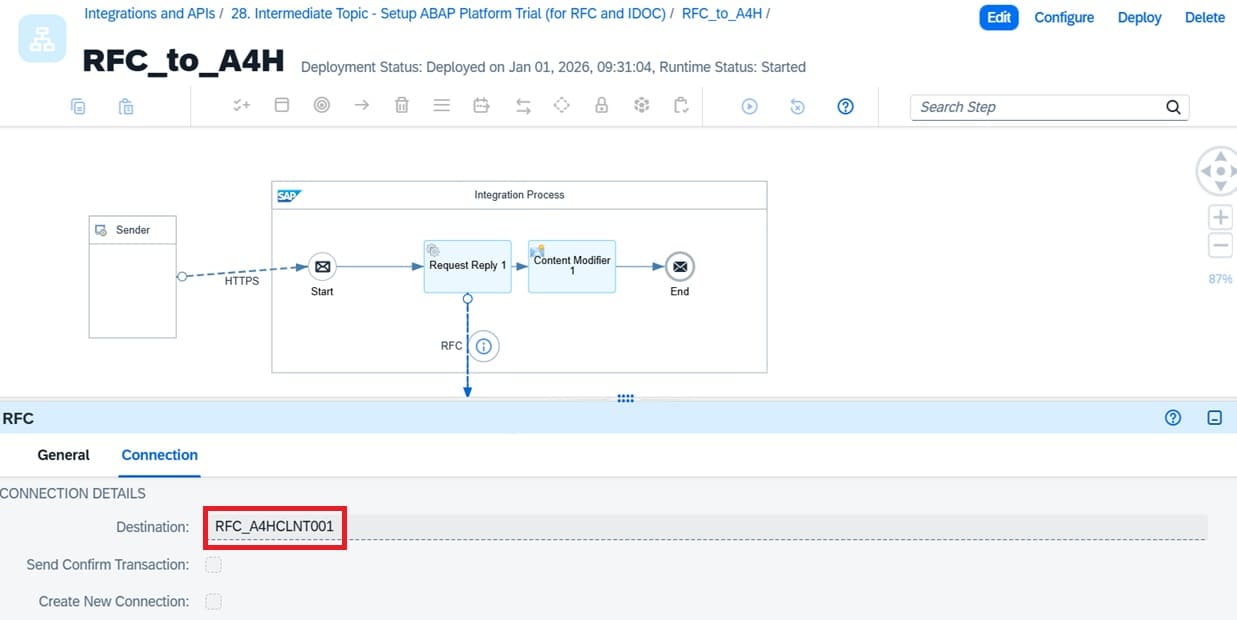The width and height of the screenshot is (1237, 620).
Task: Click the paste icon in the toolbar
Action: coord(126,107)
